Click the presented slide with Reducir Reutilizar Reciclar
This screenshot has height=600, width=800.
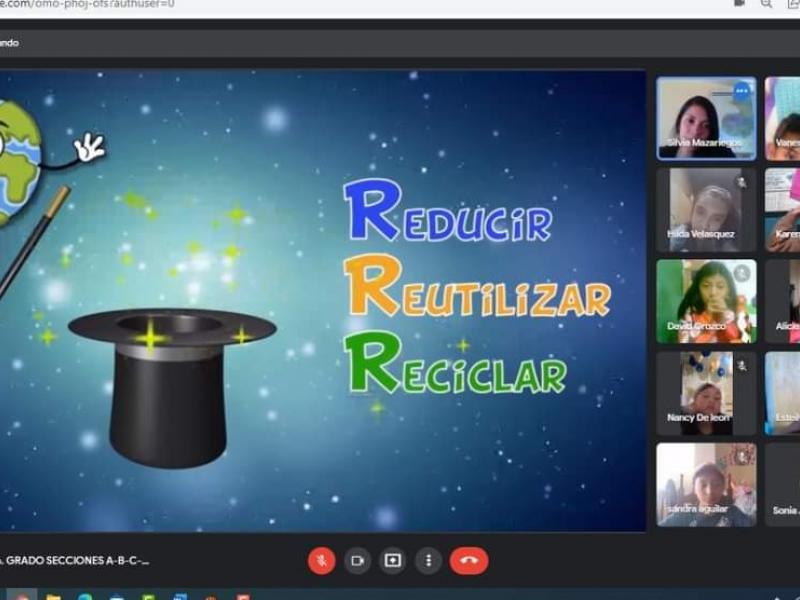coord(320,300)
